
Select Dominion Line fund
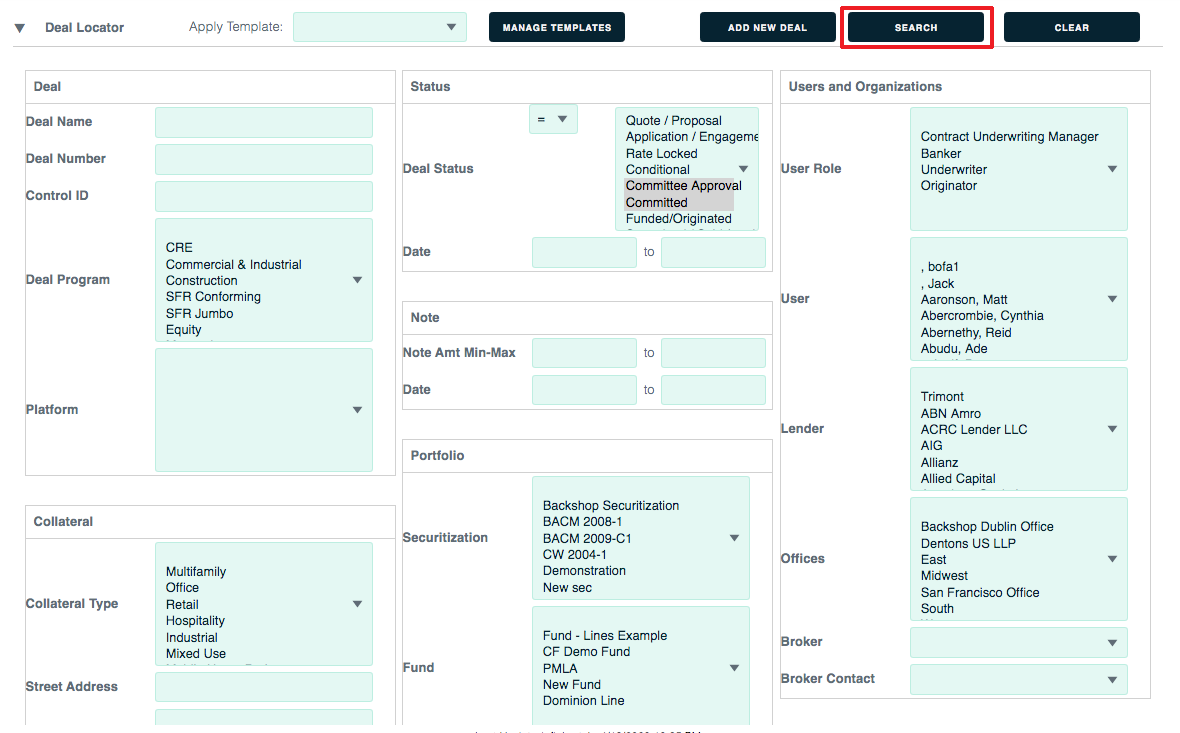pos(583,701)
